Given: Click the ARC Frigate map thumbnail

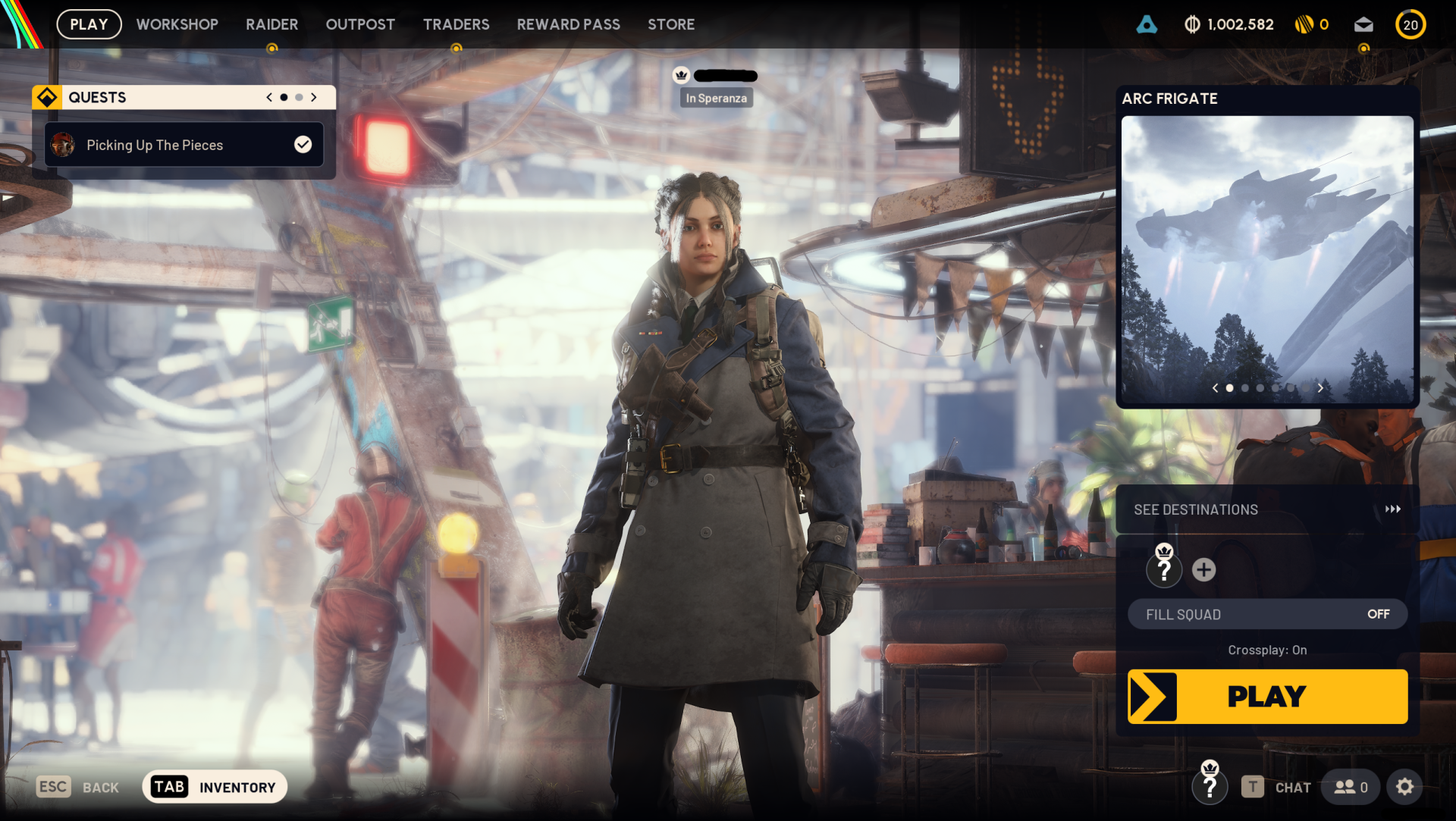Looking at the screenshot, I should coord(1267,260).
